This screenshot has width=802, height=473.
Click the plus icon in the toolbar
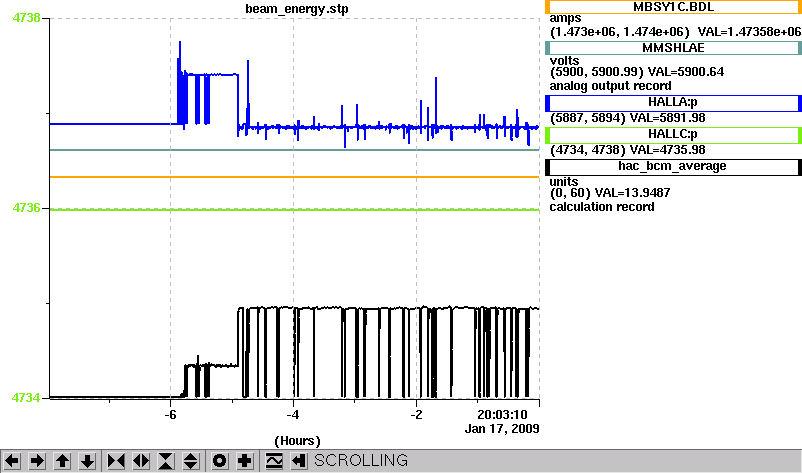point(244,461)
